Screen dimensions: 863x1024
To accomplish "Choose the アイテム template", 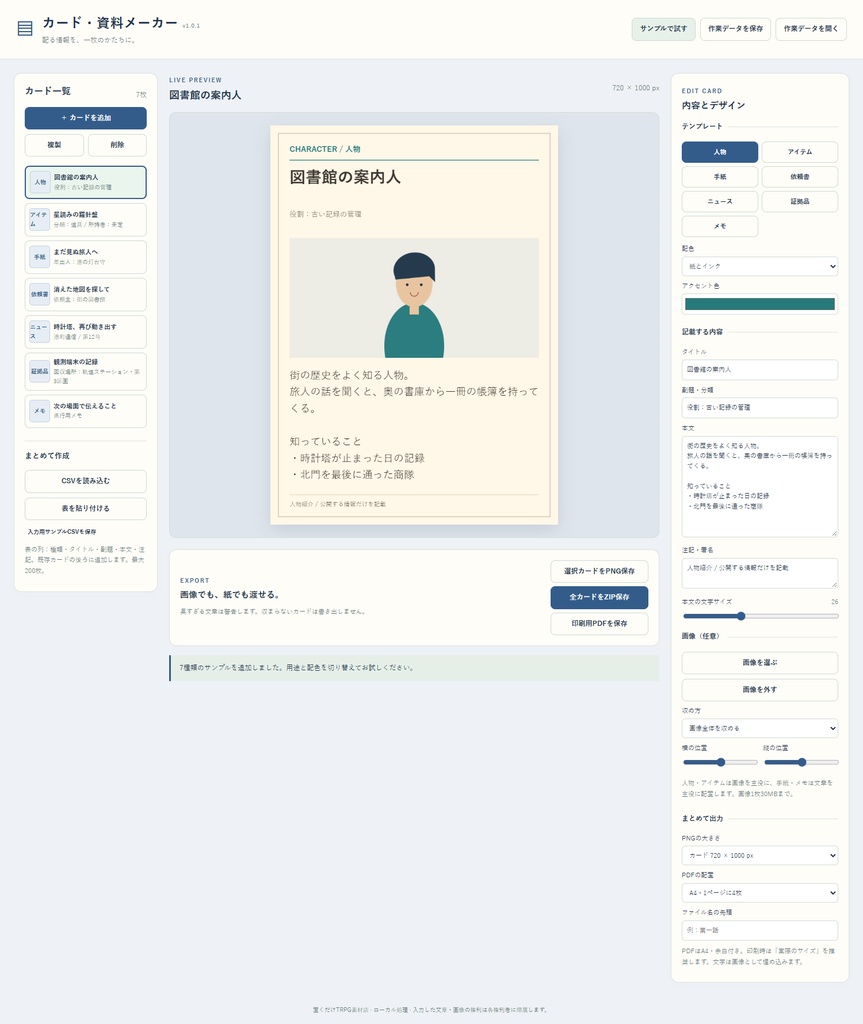I will click(x=800, y=152).
